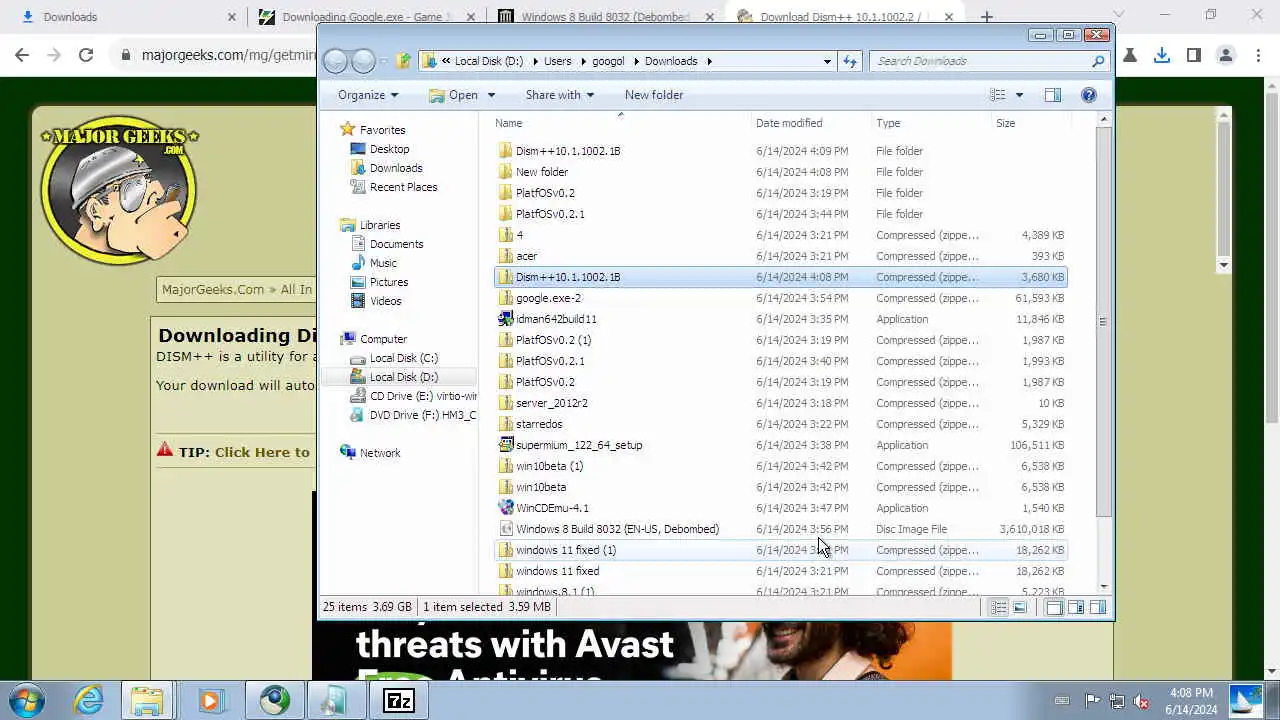The height and width of the screenshot is (720, 1280).
Task: Open the Chrome profile avatar
Action: point(1225,55)
